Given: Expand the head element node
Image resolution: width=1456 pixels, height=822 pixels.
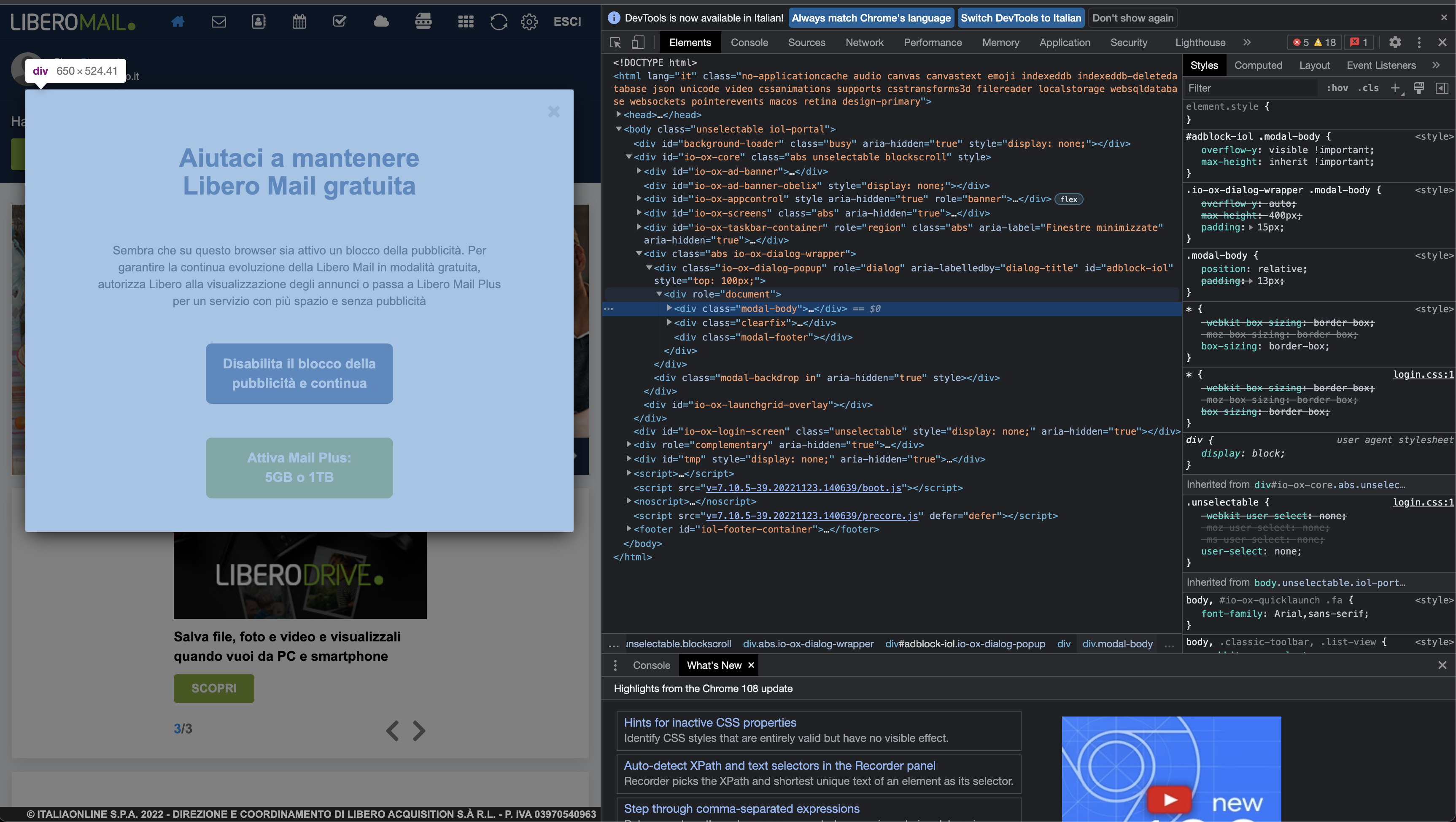Looking at the screenshot, I should tap(619, 114).
